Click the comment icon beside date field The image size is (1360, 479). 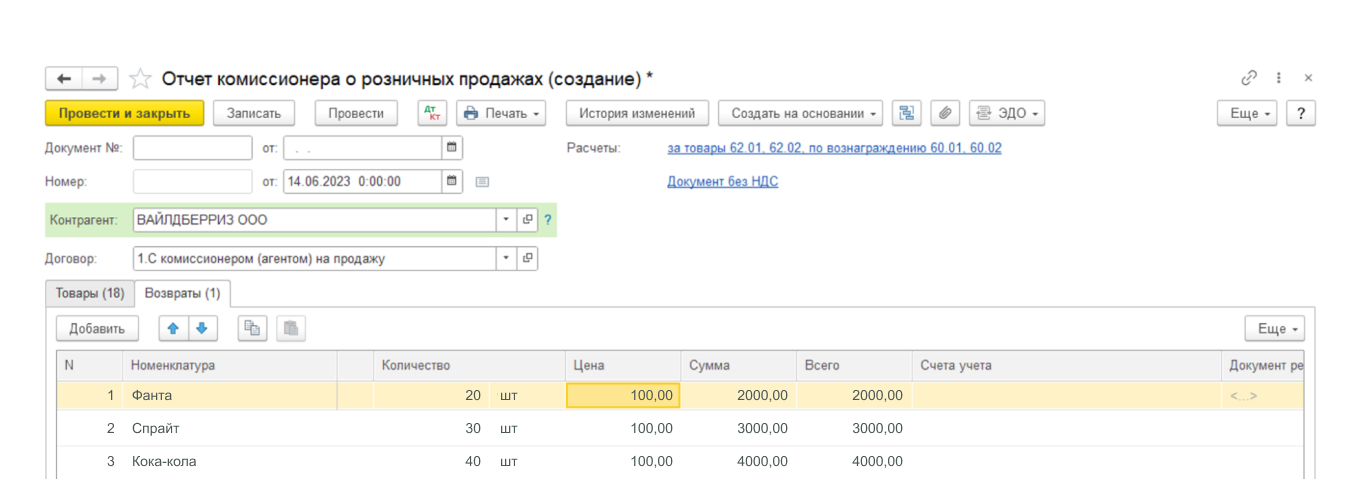(482, 182)
